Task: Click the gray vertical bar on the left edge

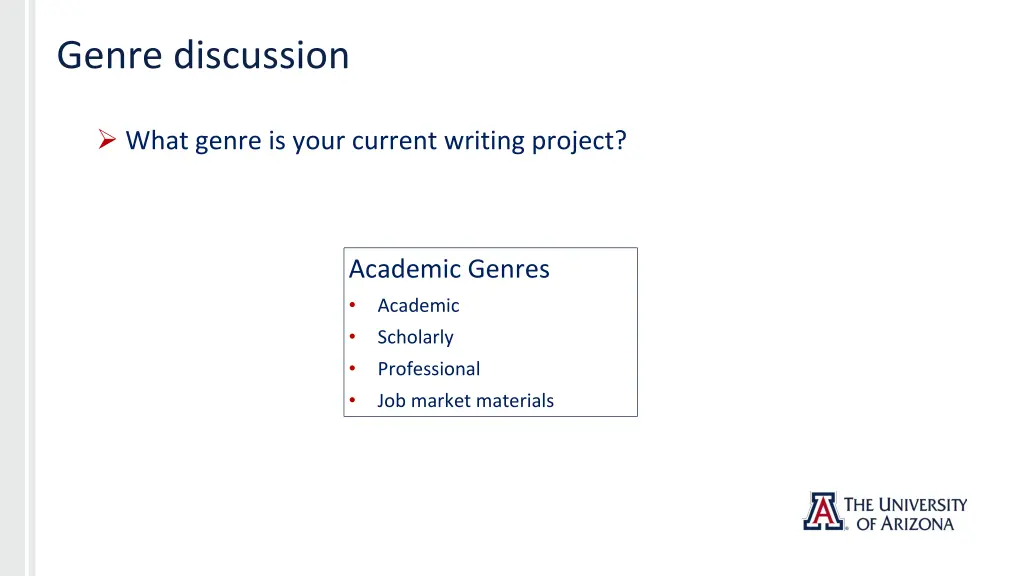Action: [x=13, y=288]
